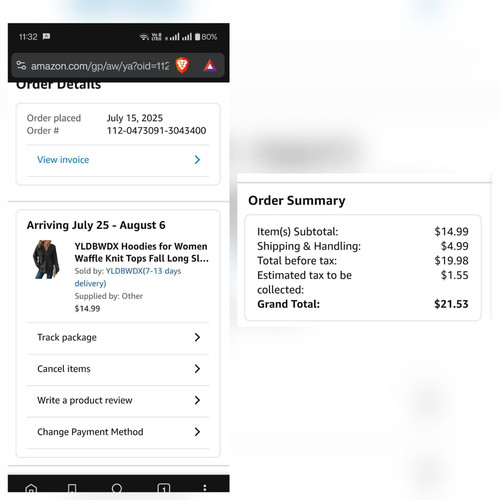
Task: Tap the amazon.com address bar
Action: (100, 66)
